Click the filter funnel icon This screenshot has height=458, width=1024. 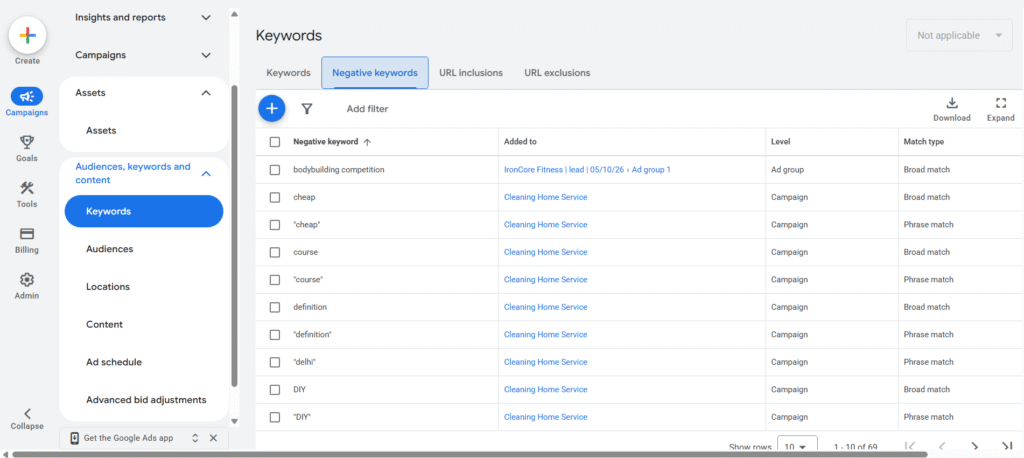tap(307, 109)
